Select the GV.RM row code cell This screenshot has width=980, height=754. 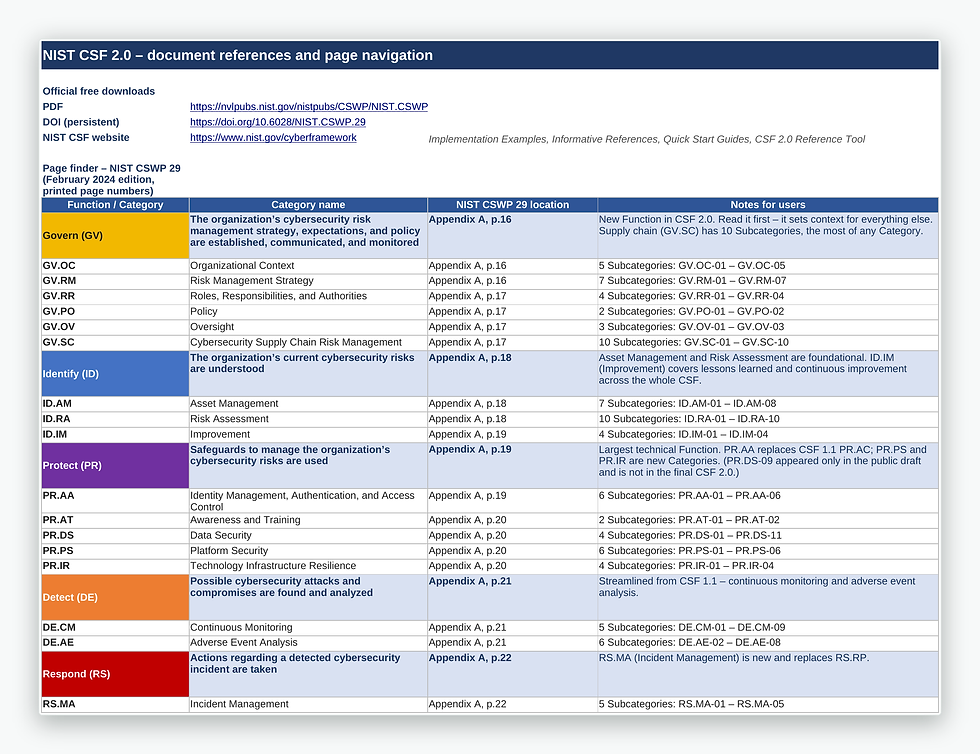point(115,281)
